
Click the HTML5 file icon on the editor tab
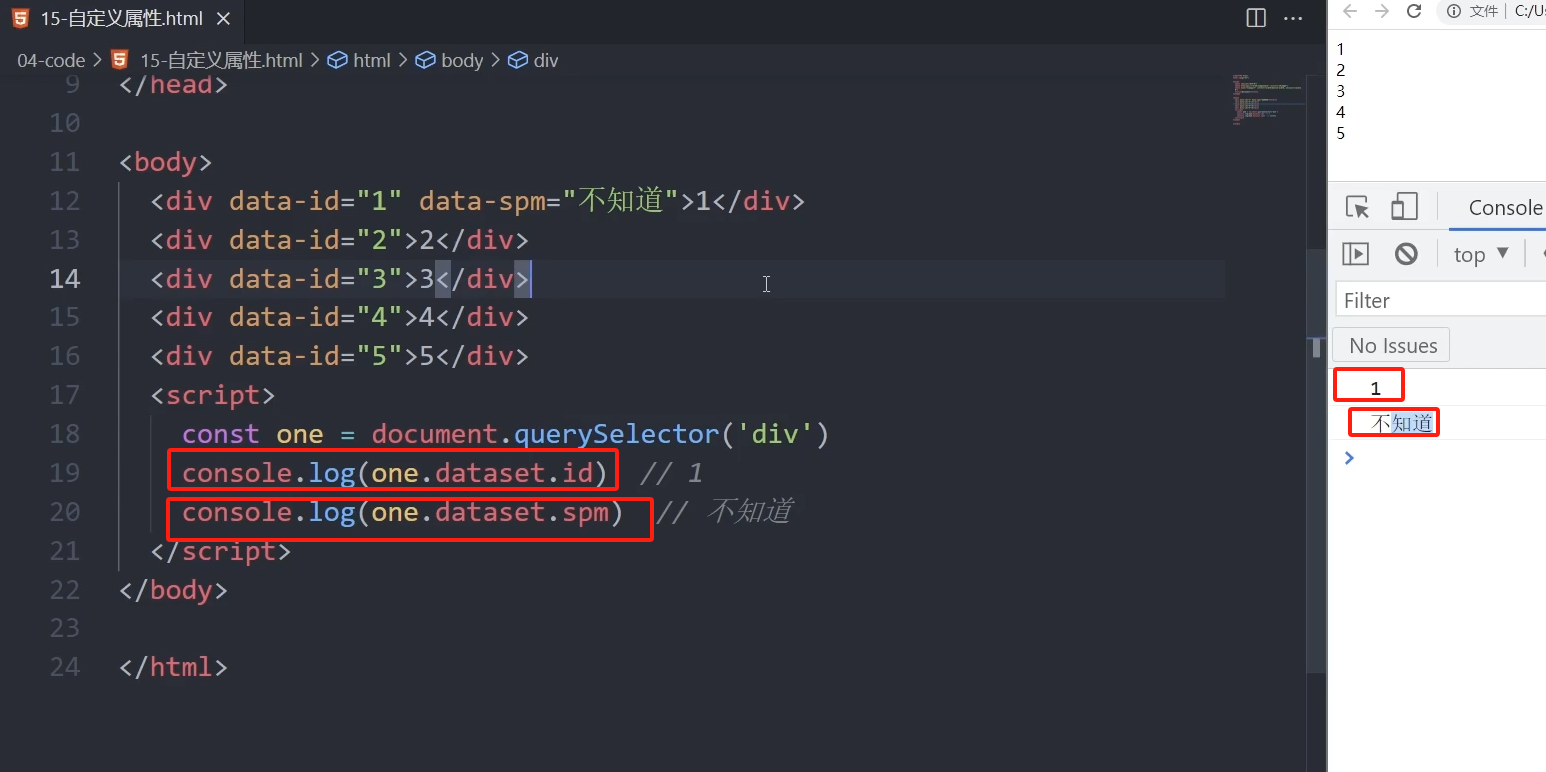(20, 18)
